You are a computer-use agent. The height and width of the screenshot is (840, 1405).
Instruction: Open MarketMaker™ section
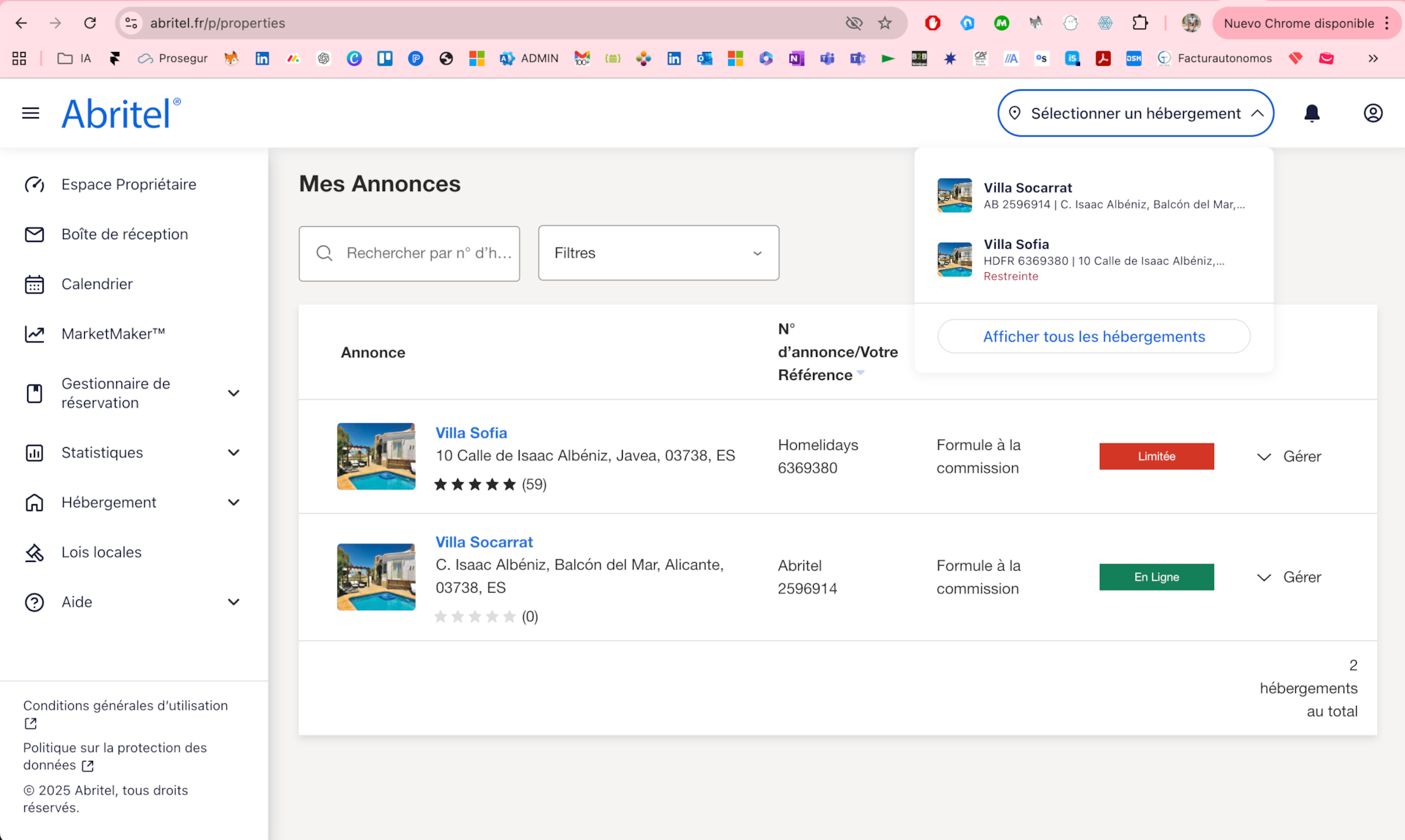(113, 334)
